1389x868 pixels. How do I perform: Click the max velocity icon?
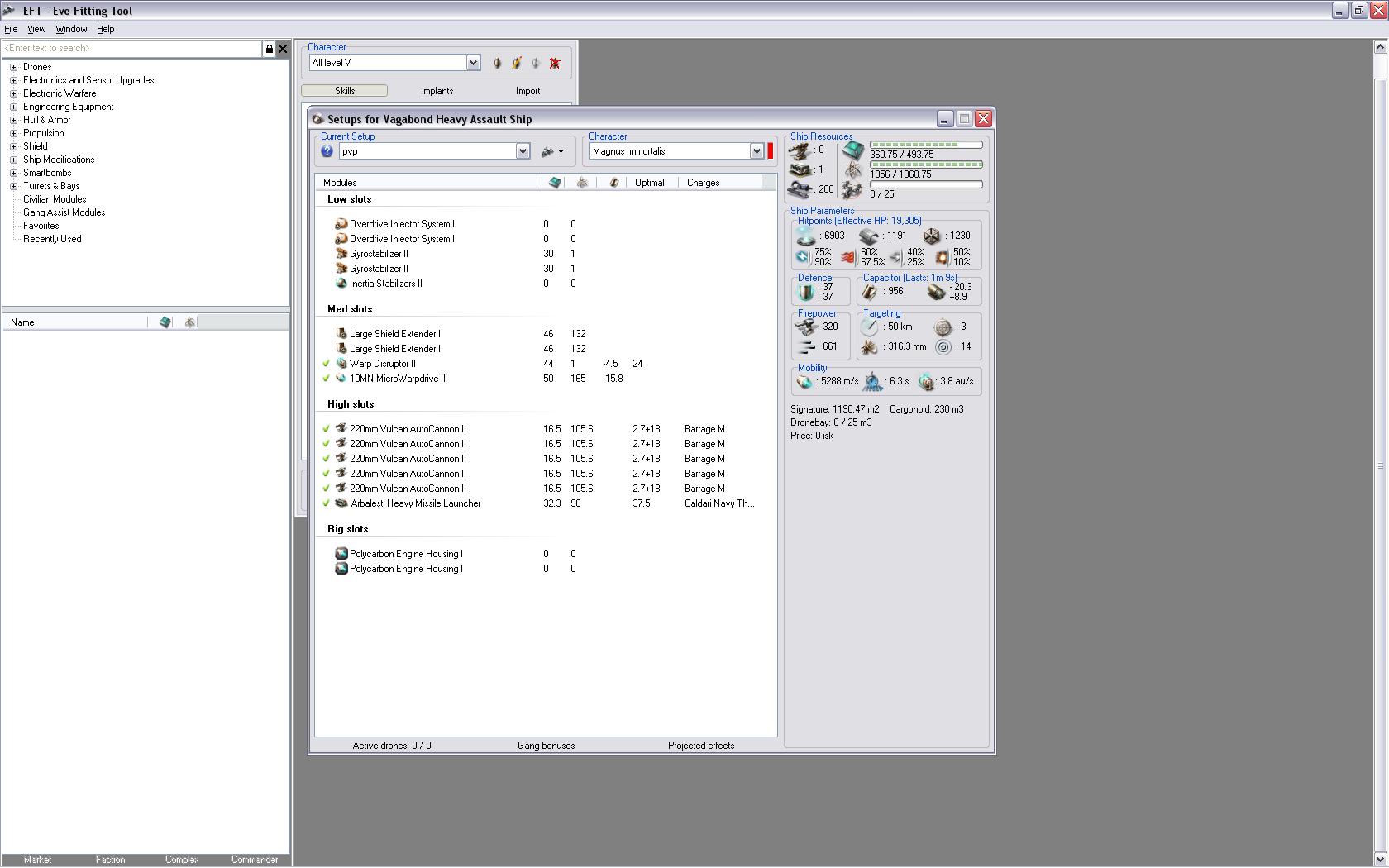tap(804, 382)
